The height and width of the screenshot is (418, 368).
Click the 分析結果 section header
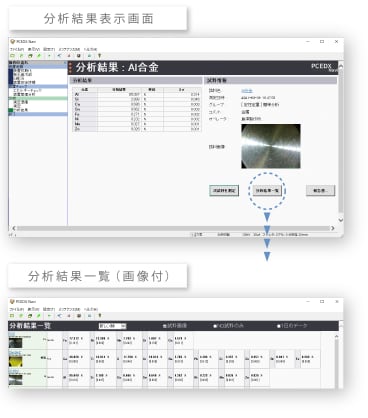click(136, 80)
